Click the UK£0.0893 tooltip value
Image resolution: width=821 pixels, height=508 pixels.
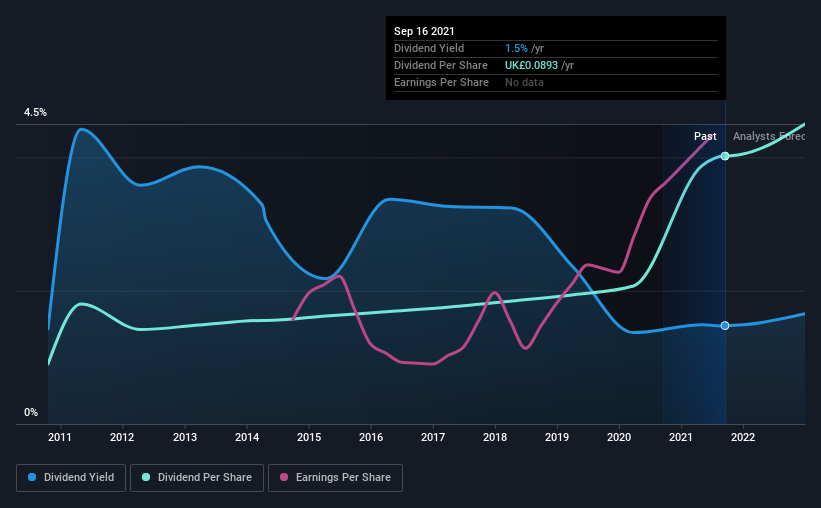tap(531, 65)
